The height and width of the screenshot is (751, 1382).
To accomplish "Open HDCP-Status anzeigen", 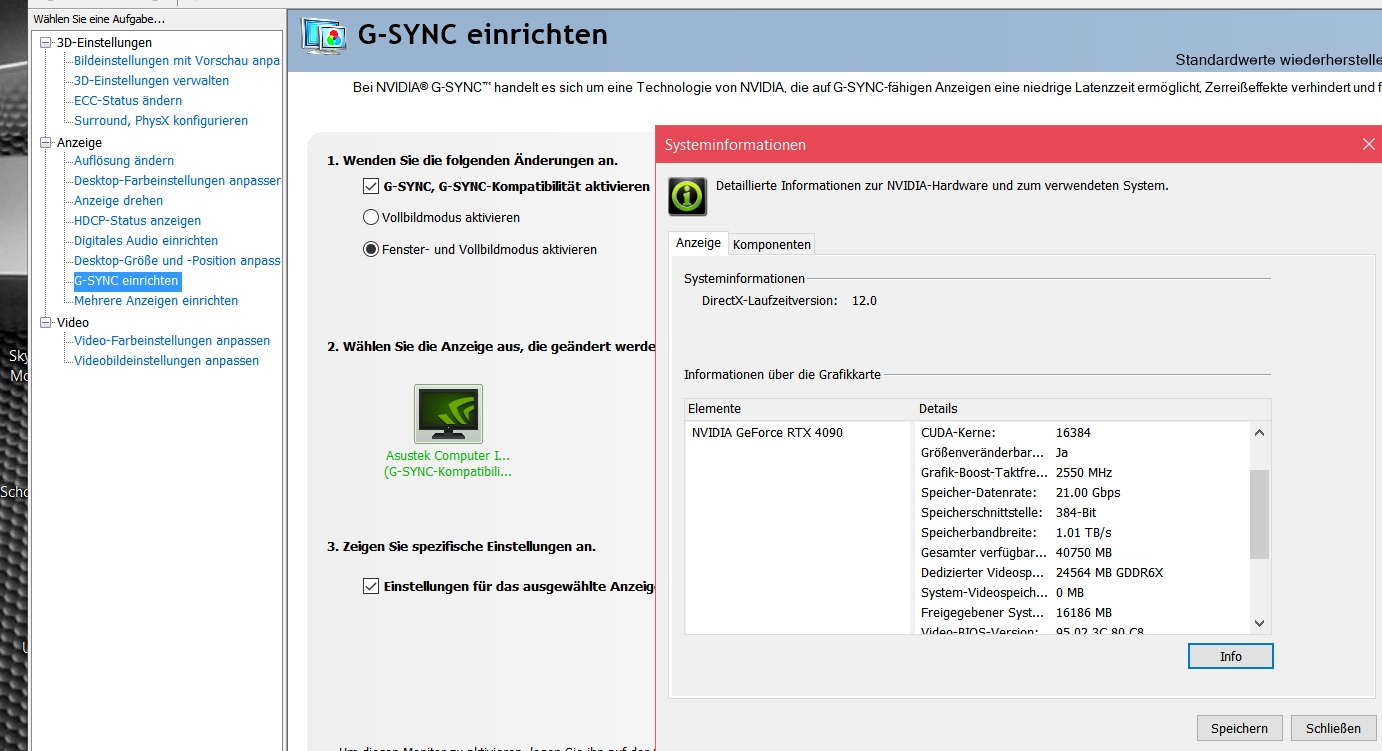I will point(137,221).
